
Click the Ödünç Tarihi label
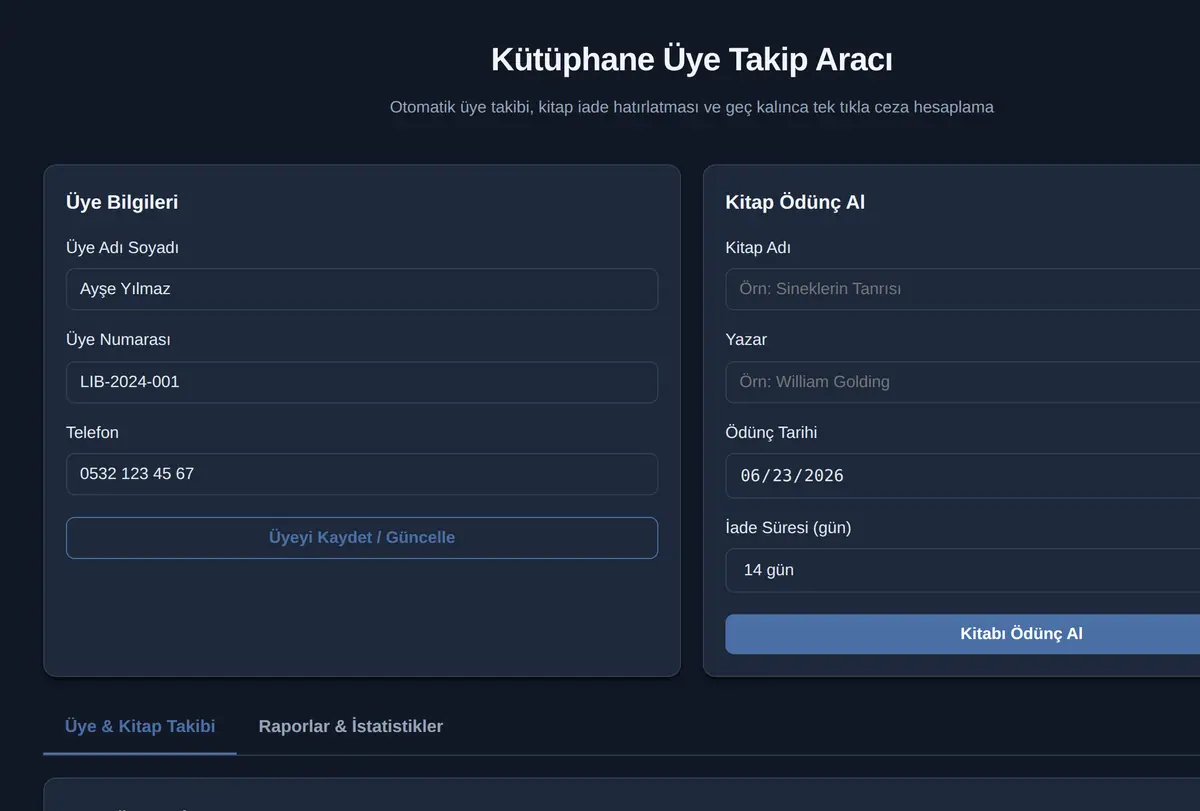pyautogui.click(x=771, y=432)
